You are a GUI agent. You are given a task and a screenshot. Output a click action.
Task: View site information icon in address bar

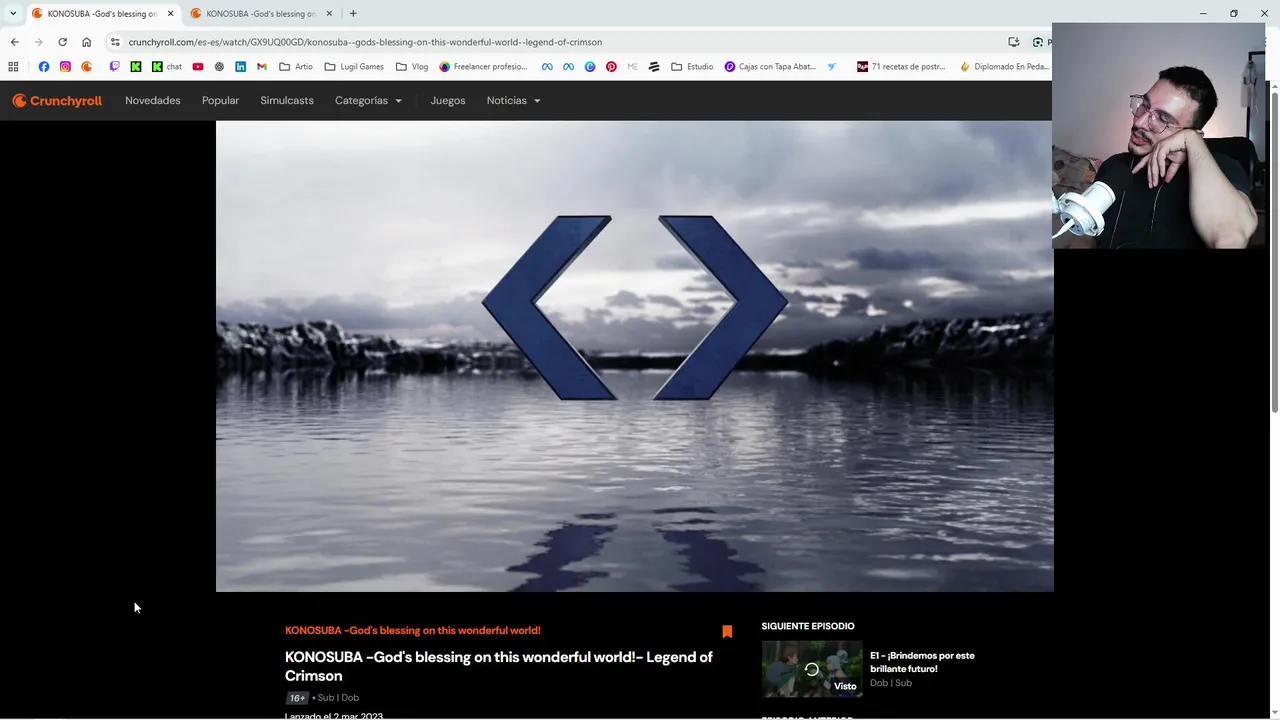(115, 42)
